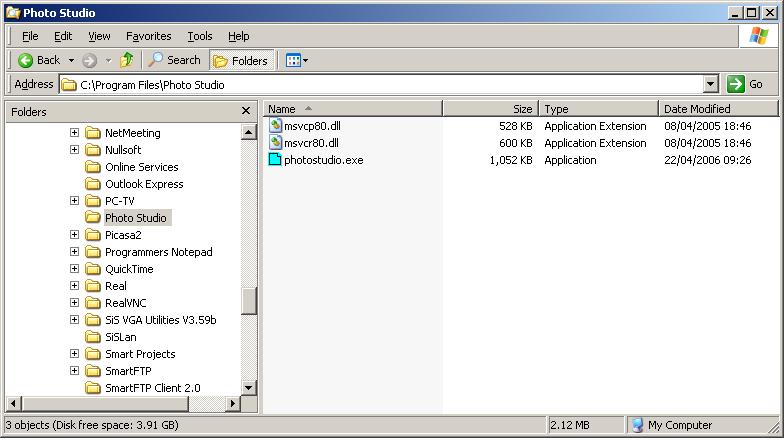Open the Address bar dropdown
Screen dimensions: 784x438
710,84
